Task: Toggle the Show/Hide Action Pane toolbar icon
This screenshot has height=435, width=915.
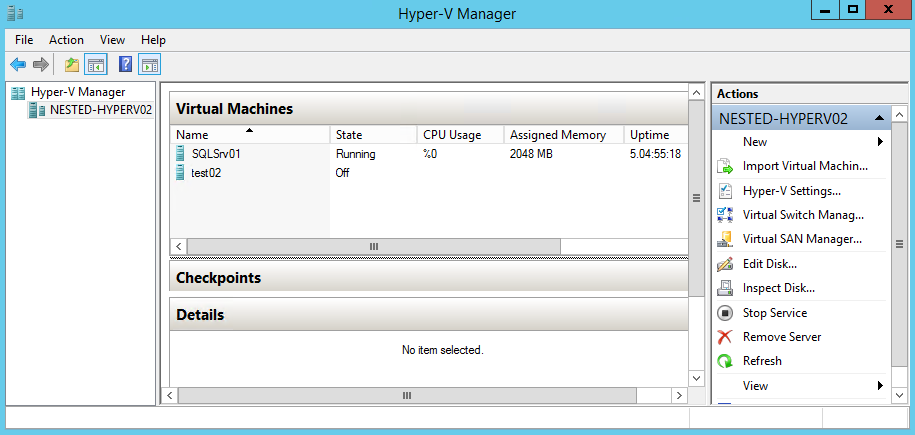Action: 149,64
